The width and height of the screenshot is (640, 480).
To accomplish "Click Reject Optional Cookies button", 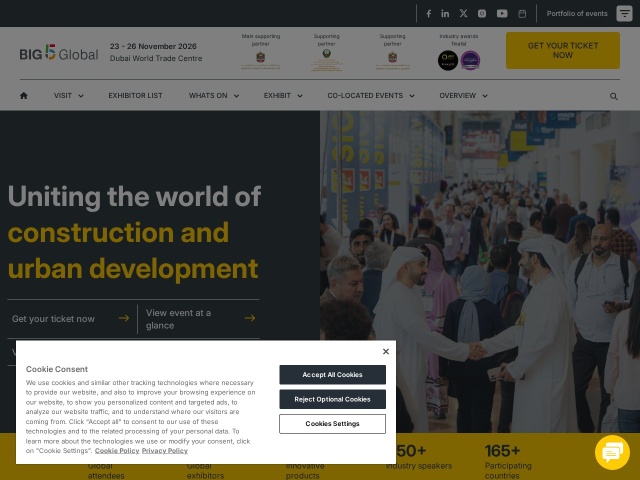I will [332, 399].
